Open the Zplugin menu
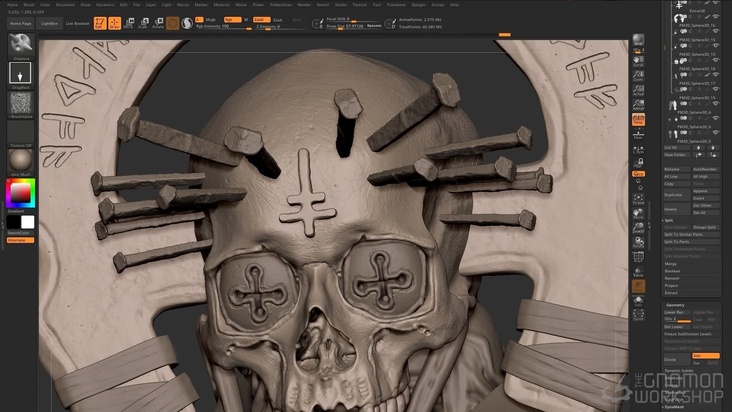The width and height of the screenshot is (732, 412). point(418,4)
